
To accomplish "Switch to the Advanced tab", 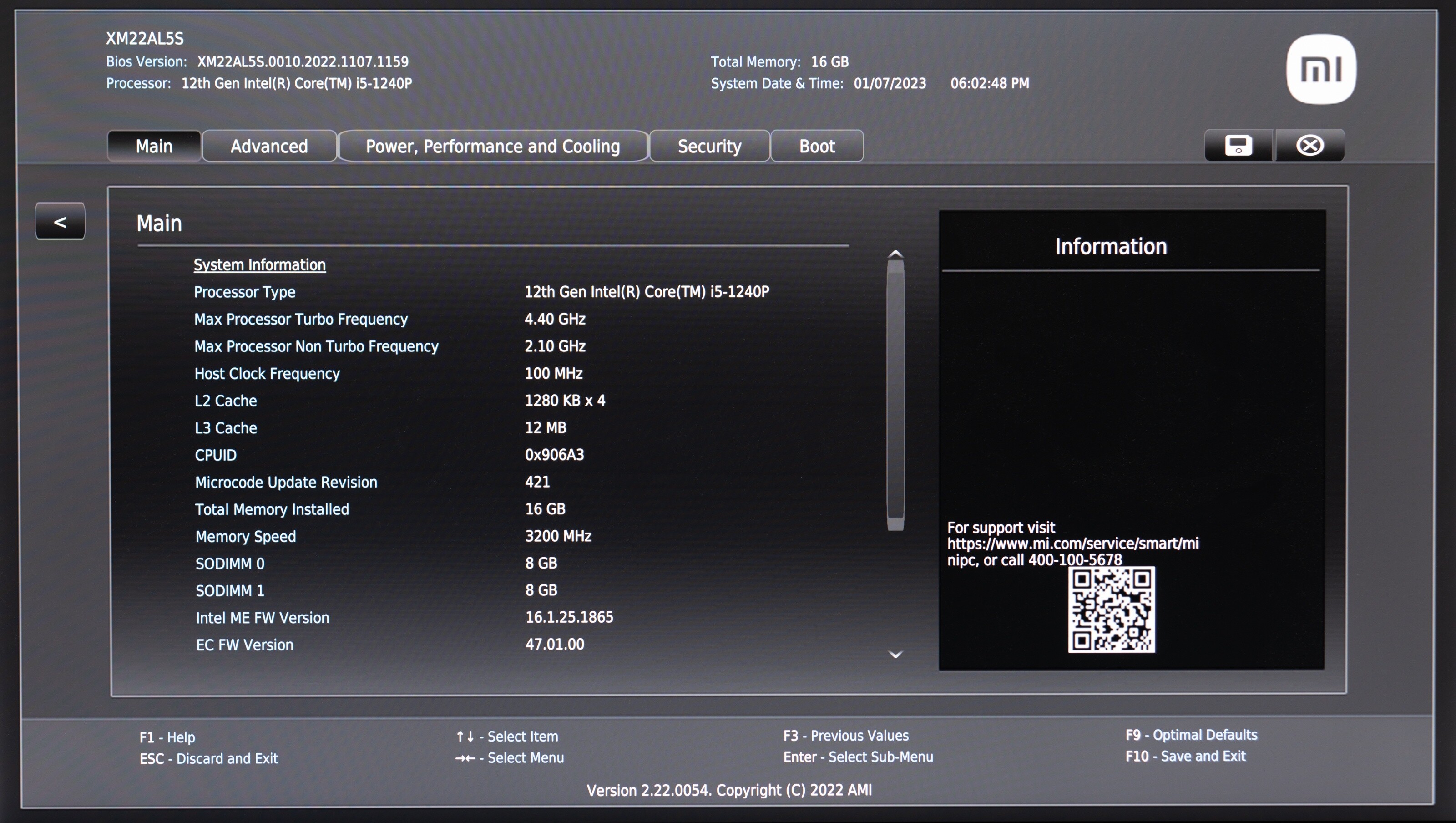I will (x=269, y=147).
